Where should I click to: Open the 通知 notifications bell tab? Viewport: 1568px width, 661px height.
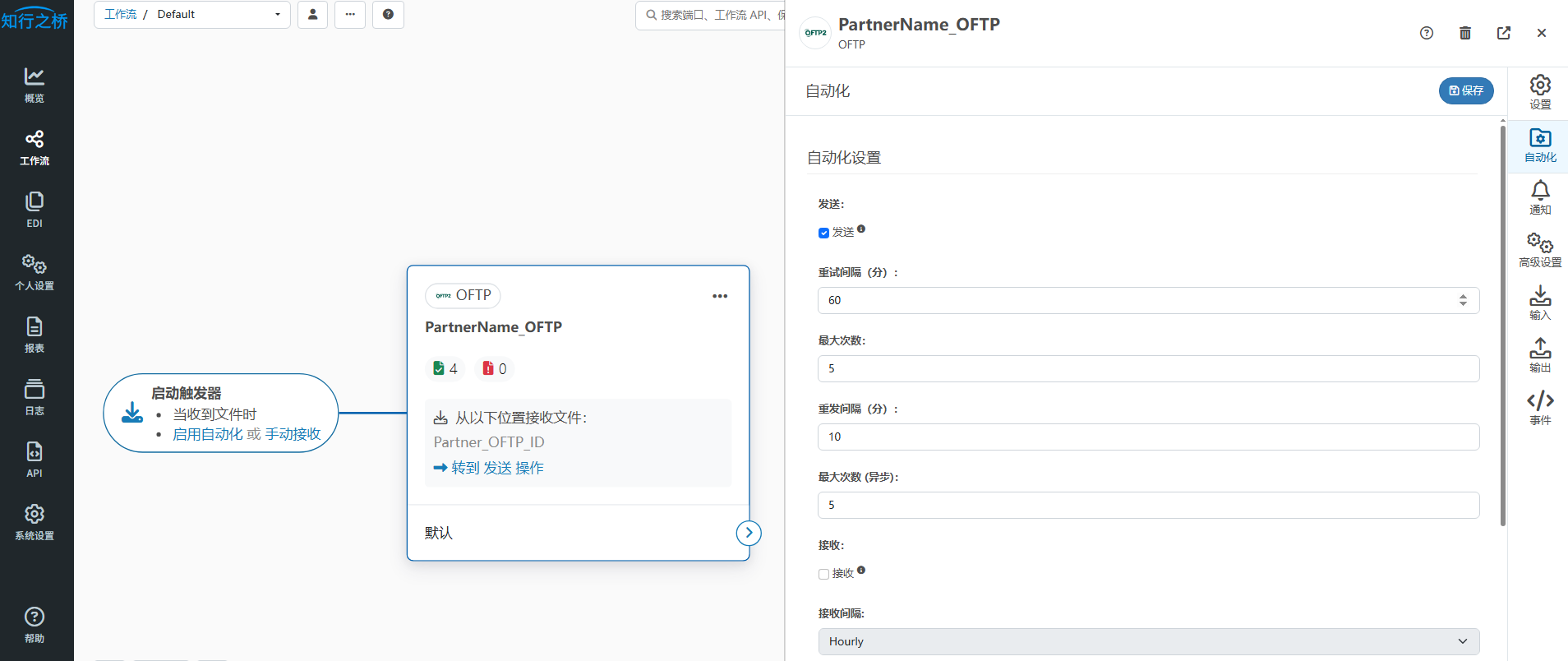(1539, 198)
